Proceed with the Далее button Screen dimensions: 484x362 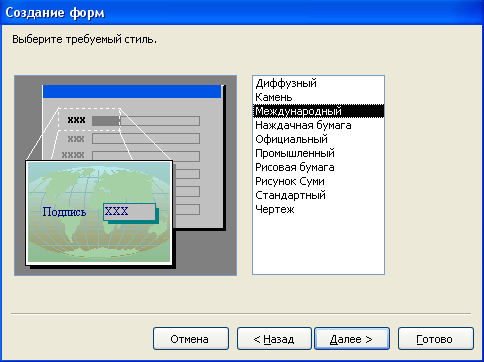(x=352, y=339)
